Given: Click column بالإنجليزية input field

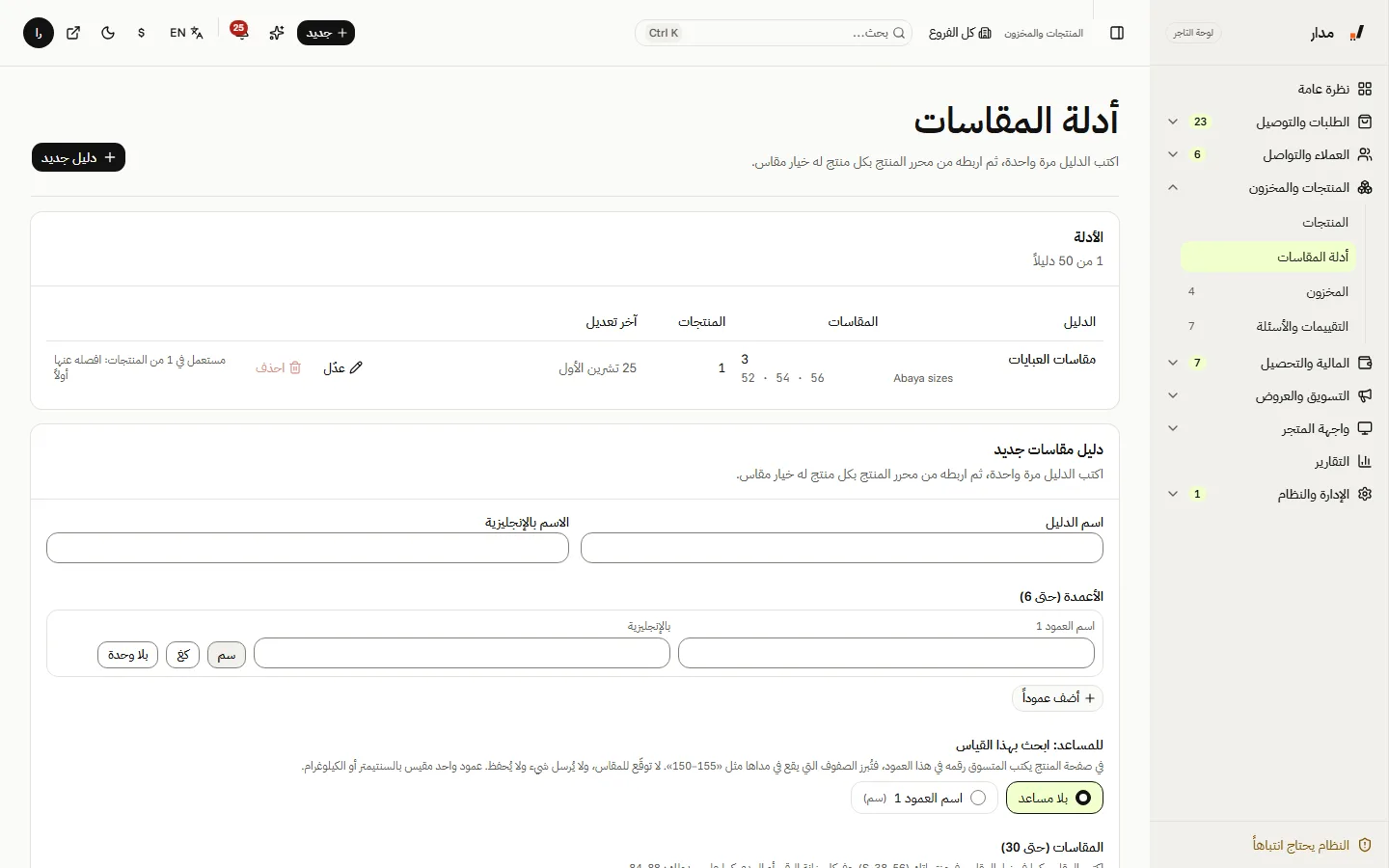Looking at the screenshot, I should point(462,653).
